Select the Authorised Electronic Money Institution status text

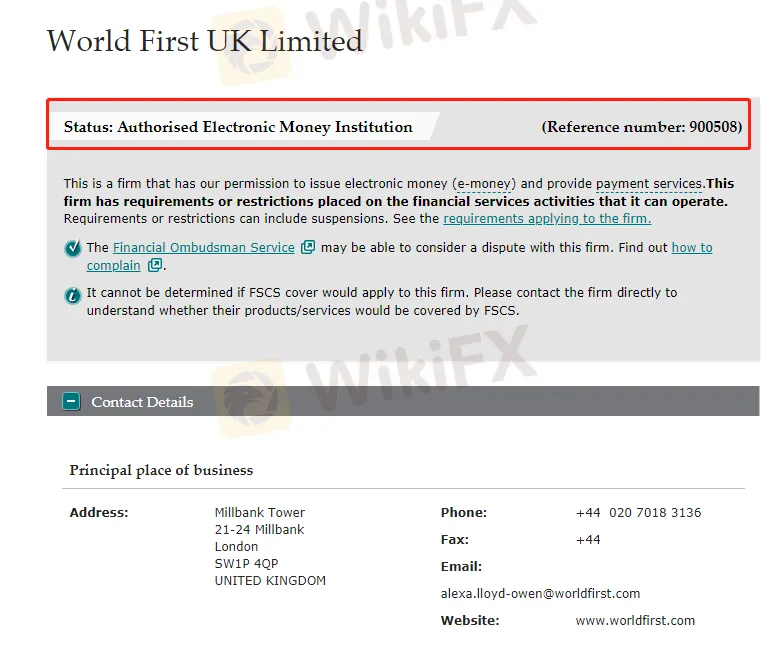click(x=264, y=127)
